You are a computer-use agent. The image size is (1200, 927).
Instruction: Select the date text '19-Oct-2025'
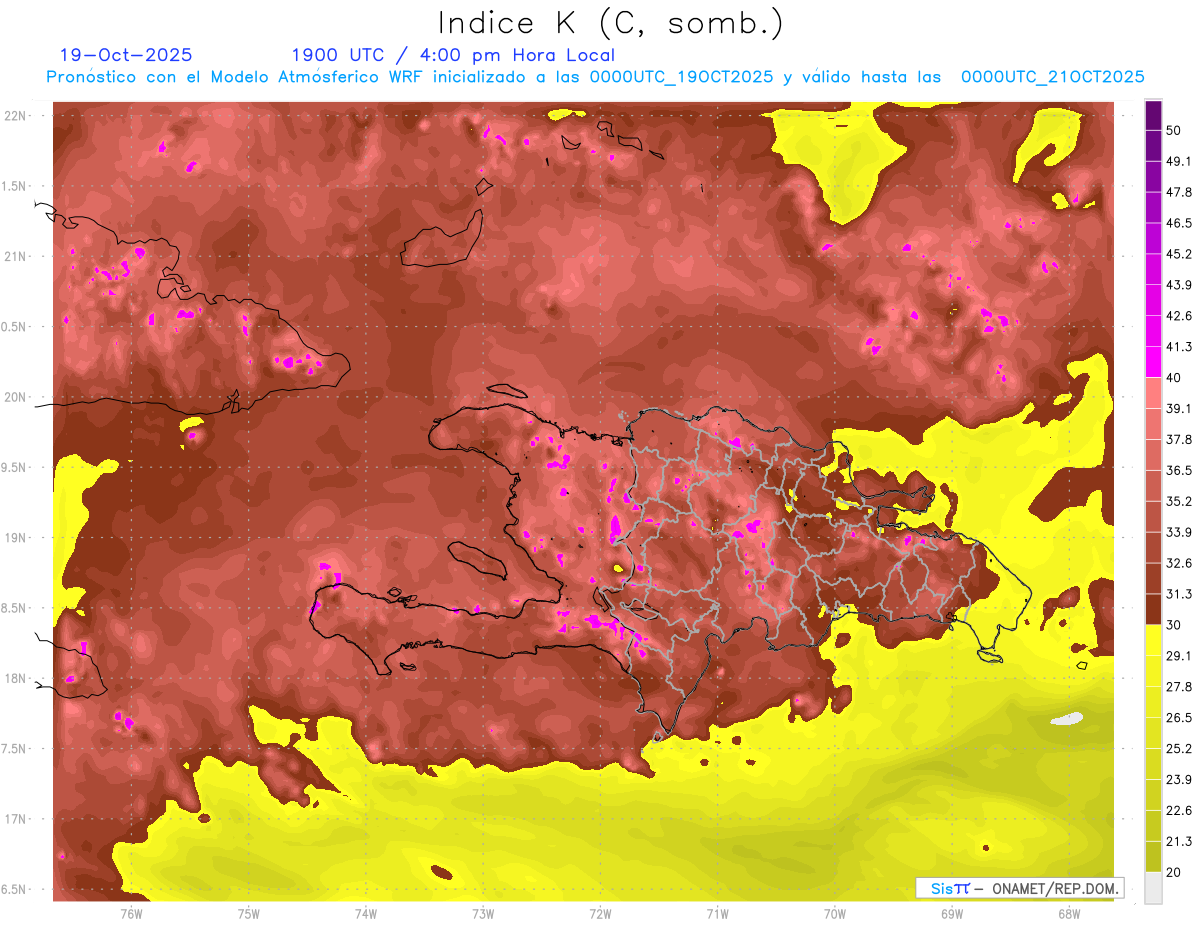click(x=126, y=55)
